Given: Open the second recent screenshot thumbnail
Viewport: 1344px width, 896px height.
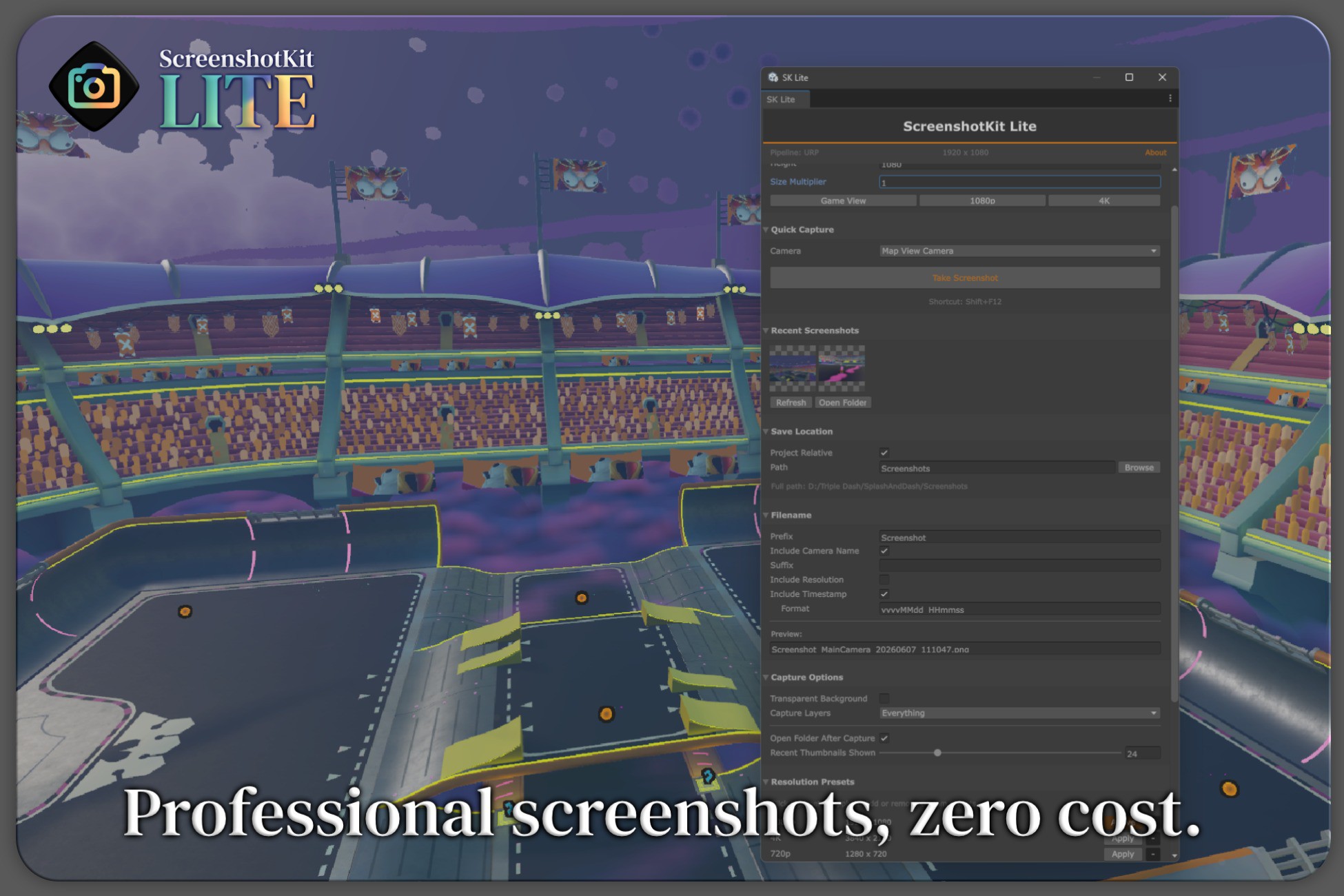Looking at the screenshot, I should (842, 368).
